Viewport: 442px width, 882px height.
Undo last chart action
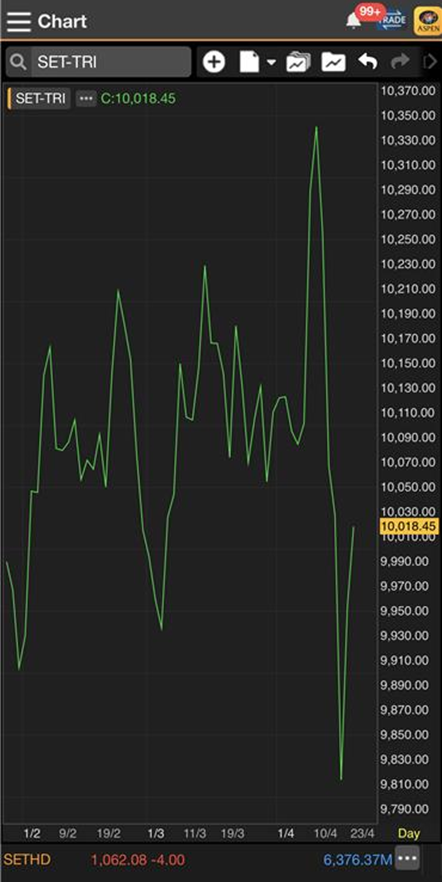coord(368,62)
